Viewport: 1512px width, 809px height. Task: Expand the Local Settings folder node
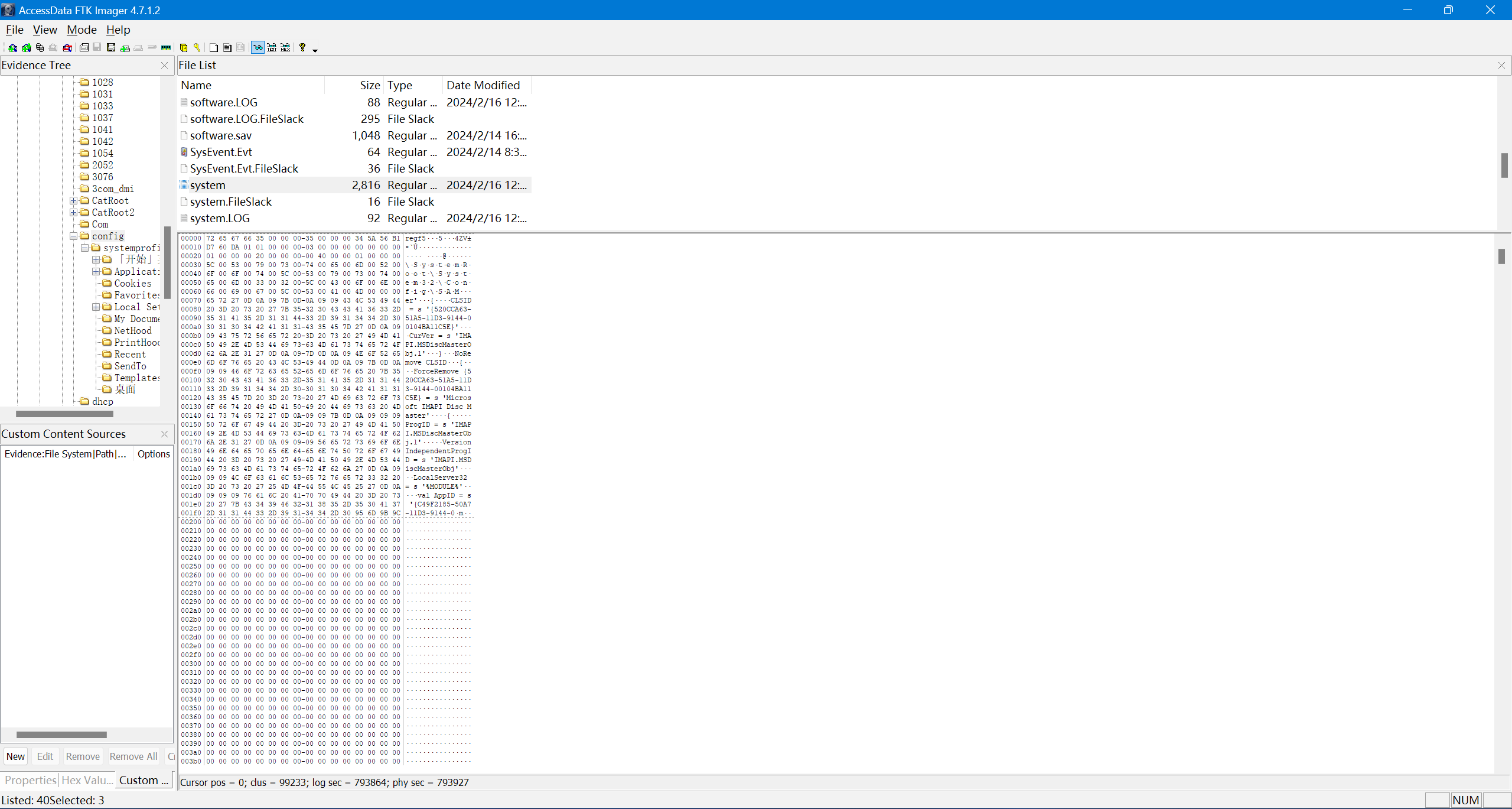[96, 307]
